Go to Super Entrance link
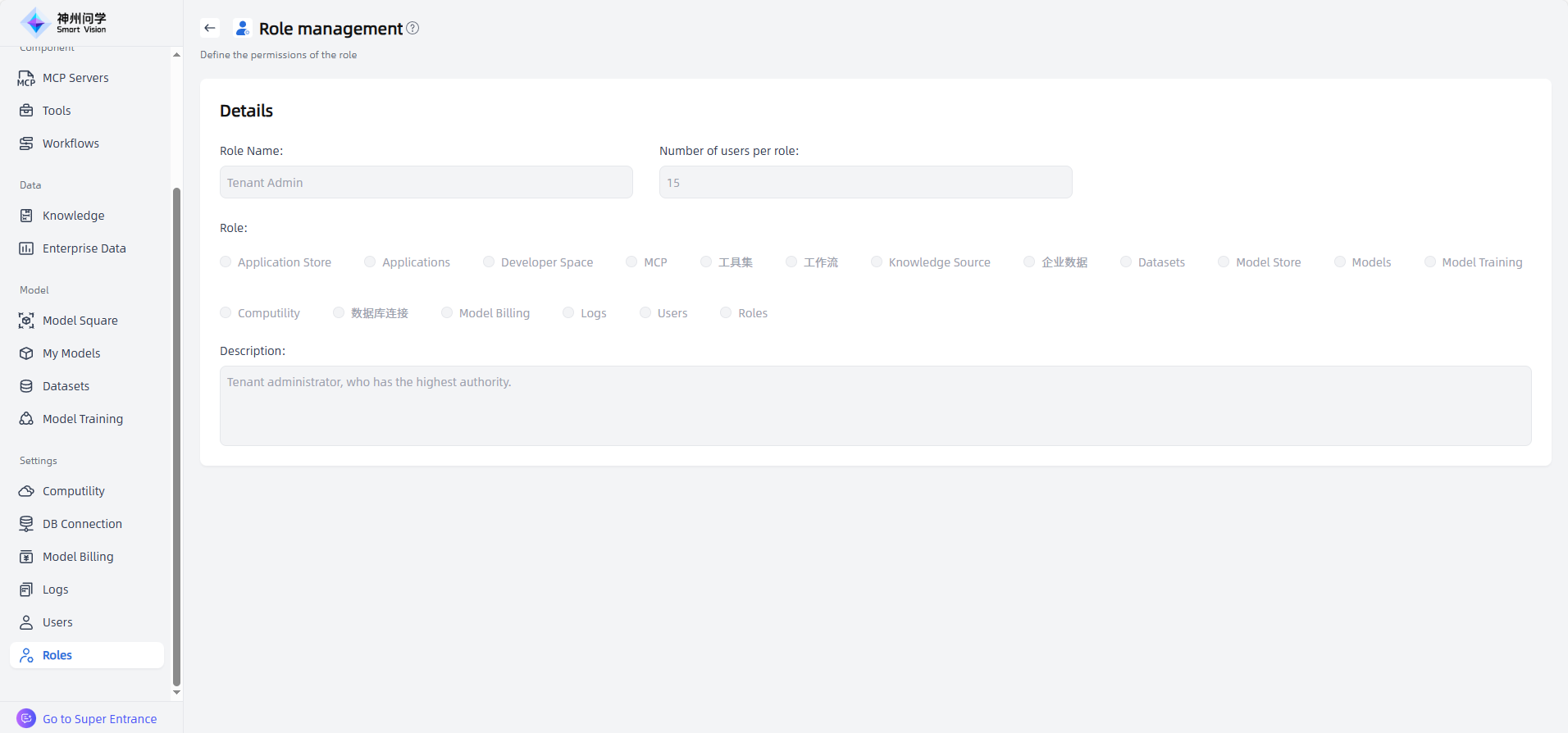The height and width of the screenshot is (733, 1568). [99, 719]
